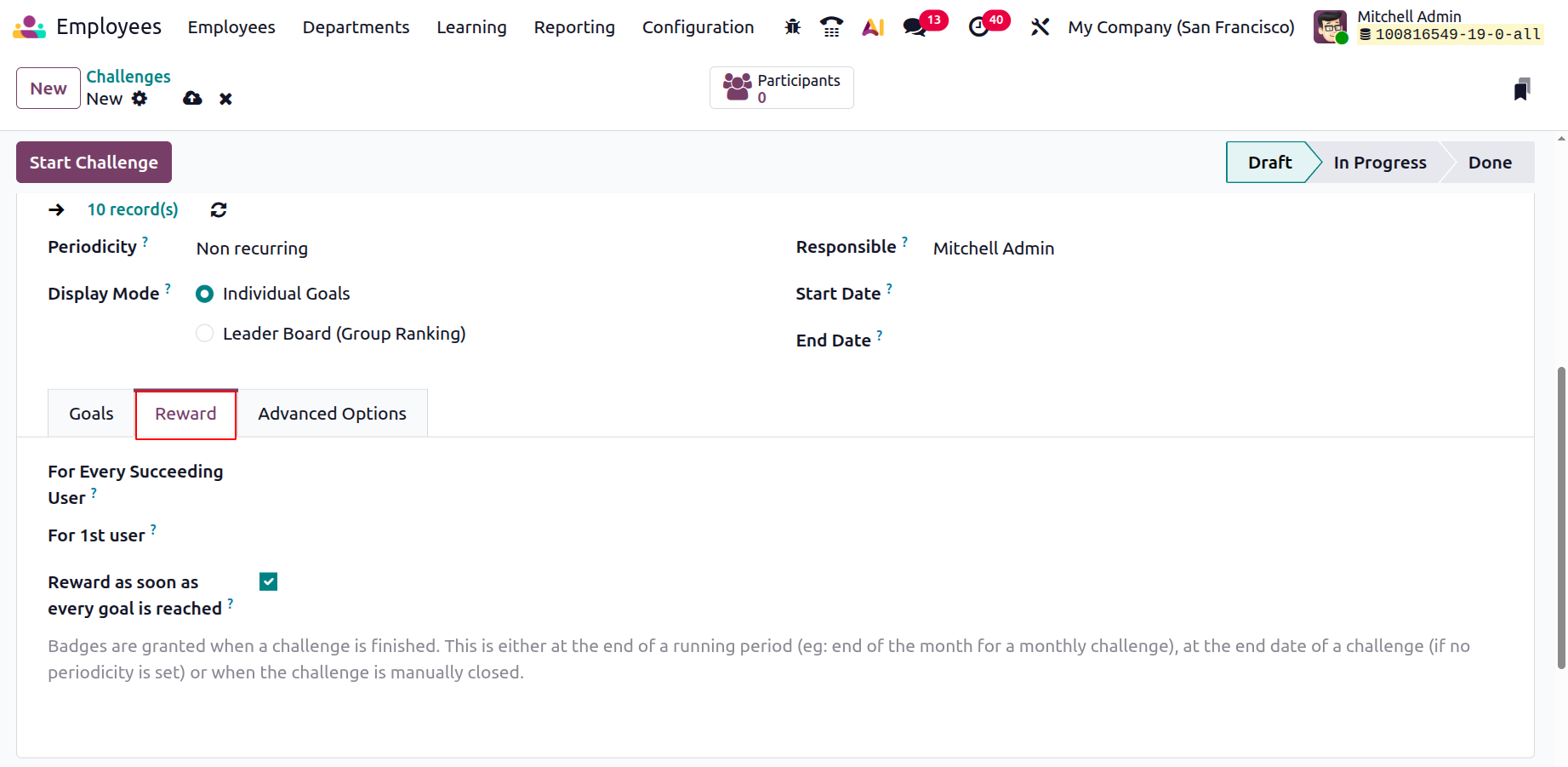The image size is (1568, 767).
Task: Click the save manually cloud icon
Action: click(192, 99)
